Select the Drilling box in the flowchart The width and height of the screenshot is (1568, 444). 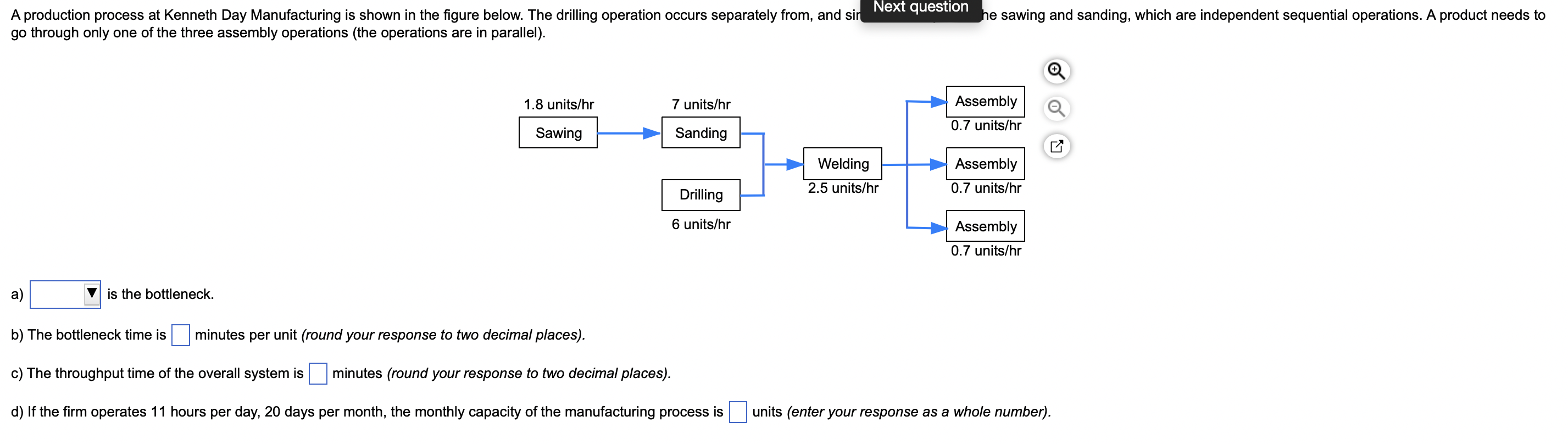tap(700, 195)
